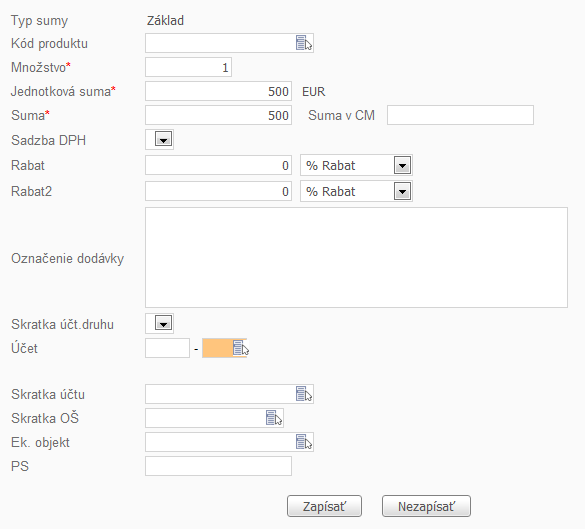Open lookup icon in Kód produktu field

(x=304, y=43)
